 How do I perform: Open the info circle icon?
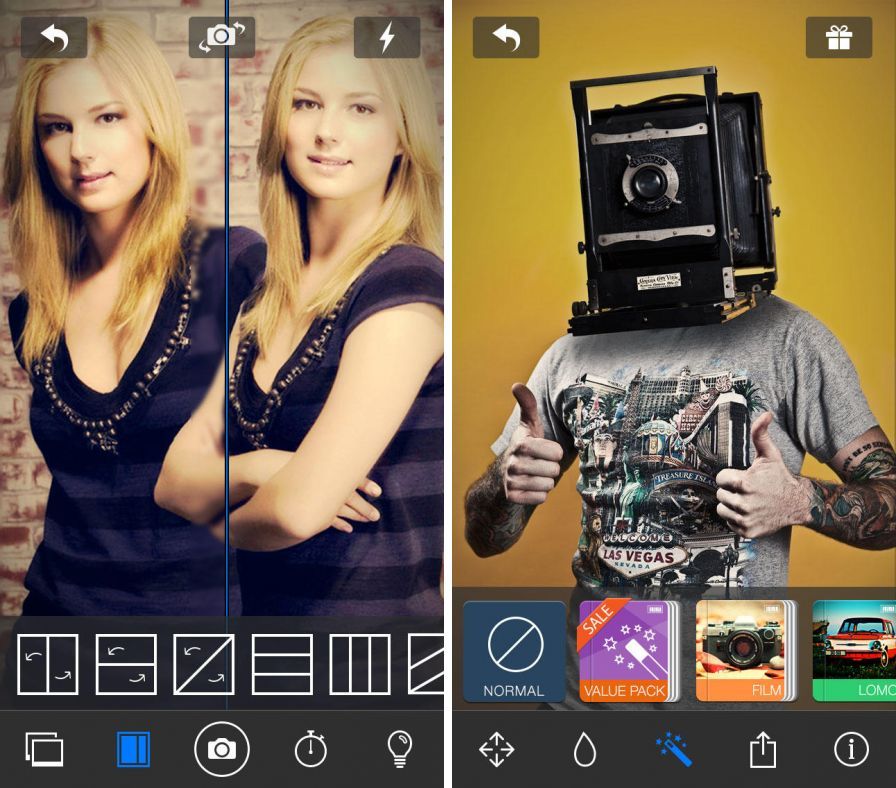click(851, 748)
